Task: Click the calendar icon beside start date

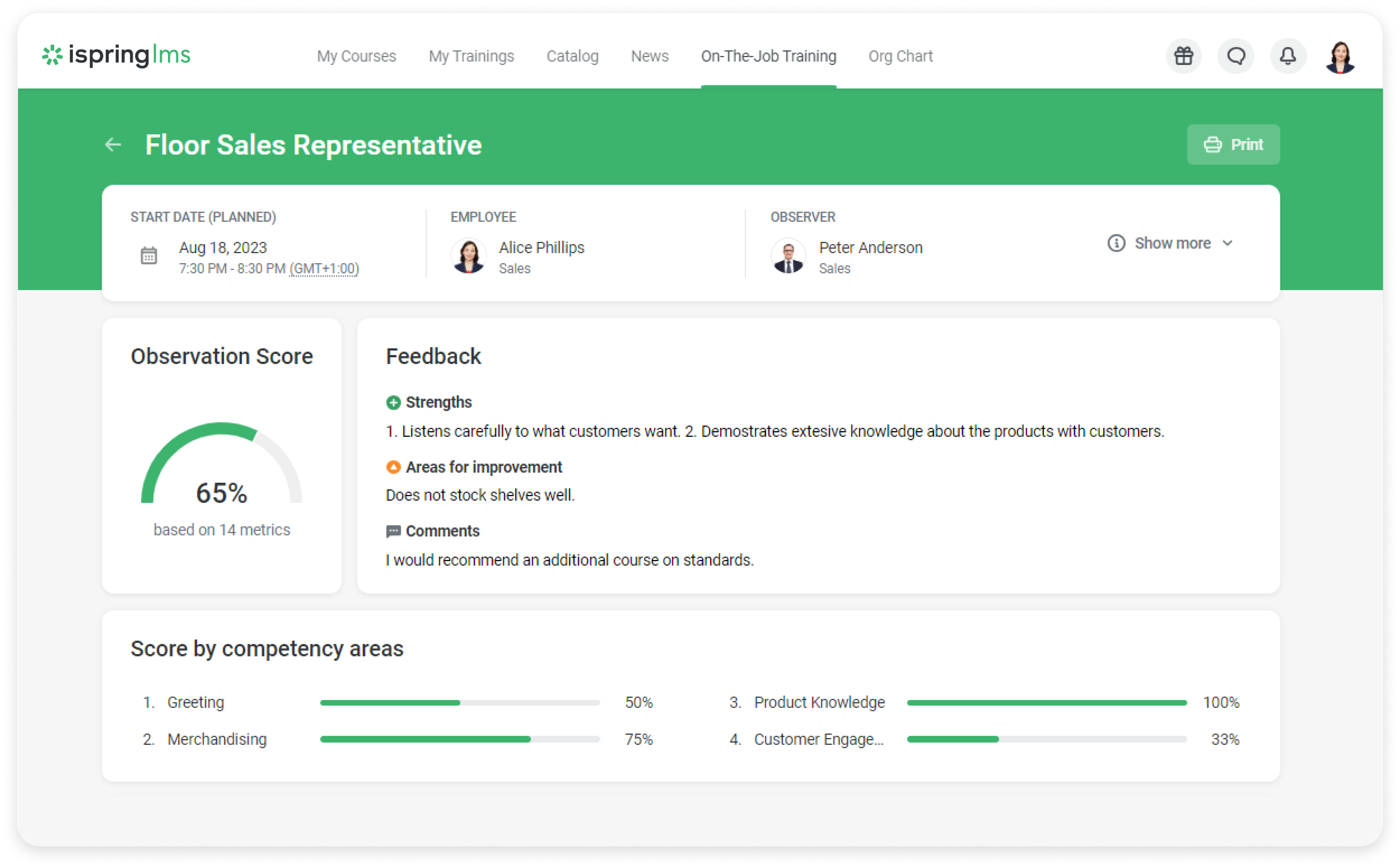Action: pyautogui.click(x=149, y=255)
